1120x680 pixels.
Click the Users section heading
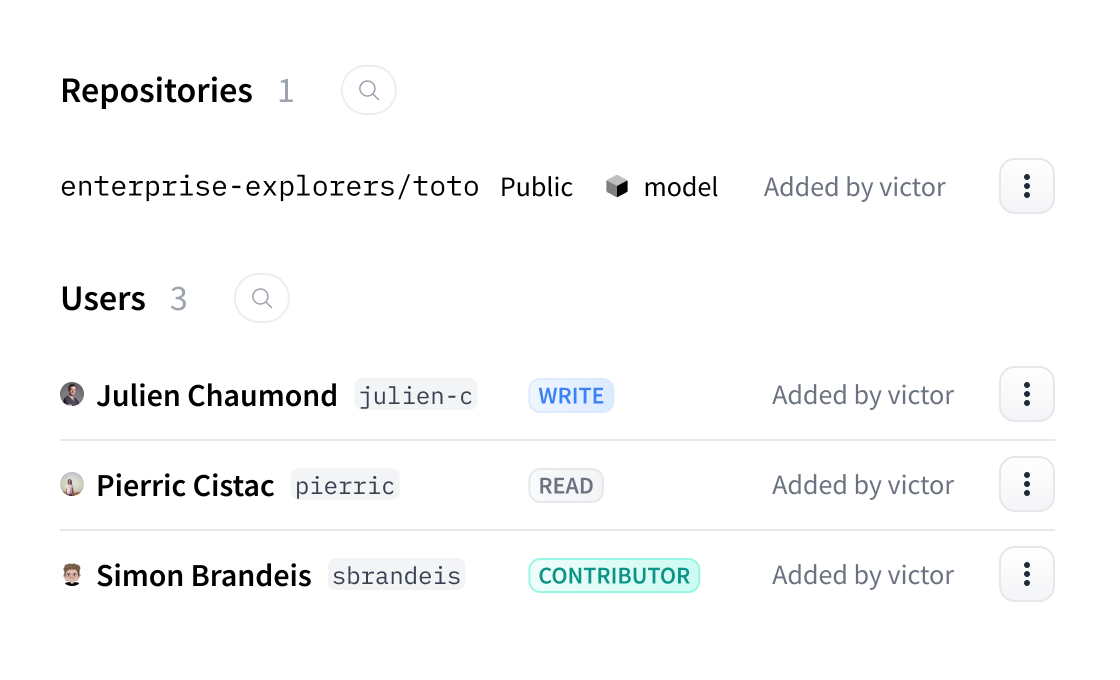click(x=103, y=298)
